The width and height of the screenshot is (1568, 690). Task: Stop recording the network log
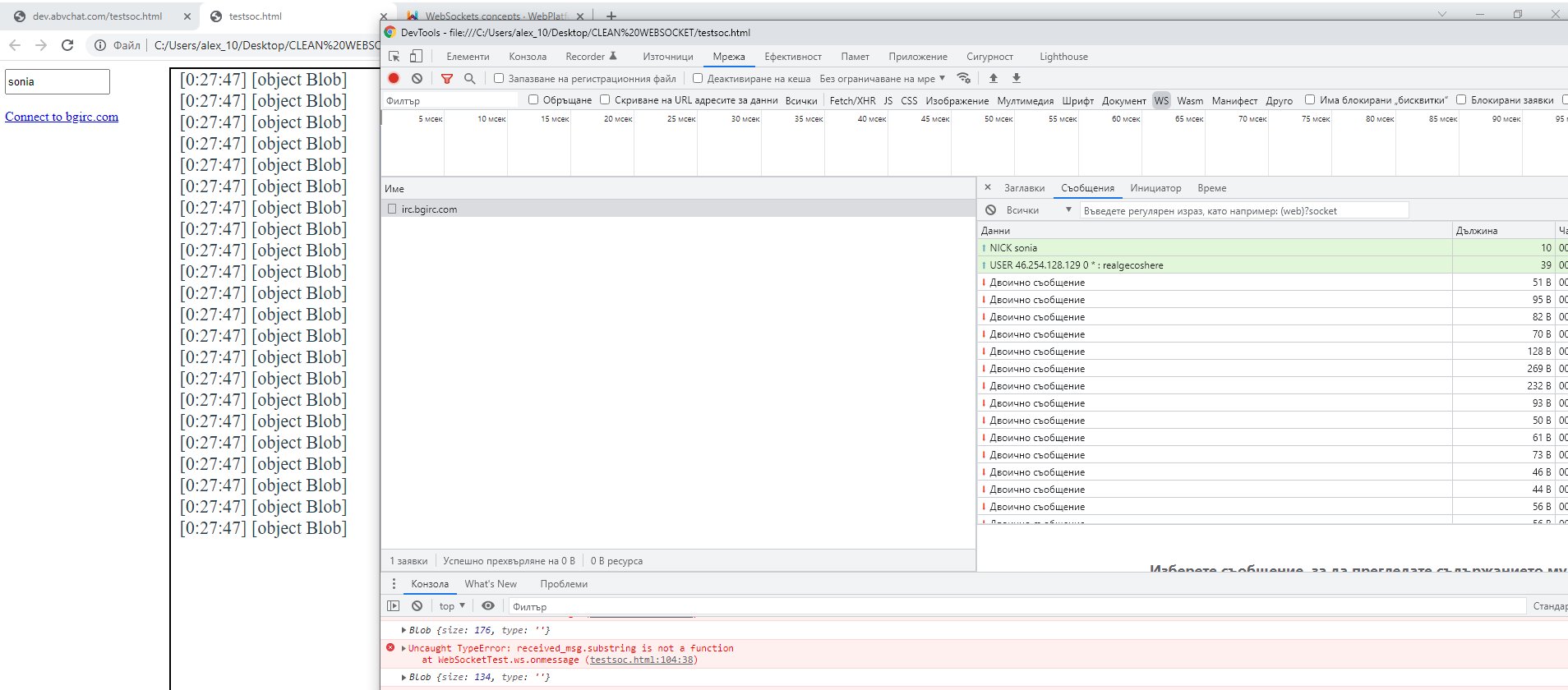[394, 78]
